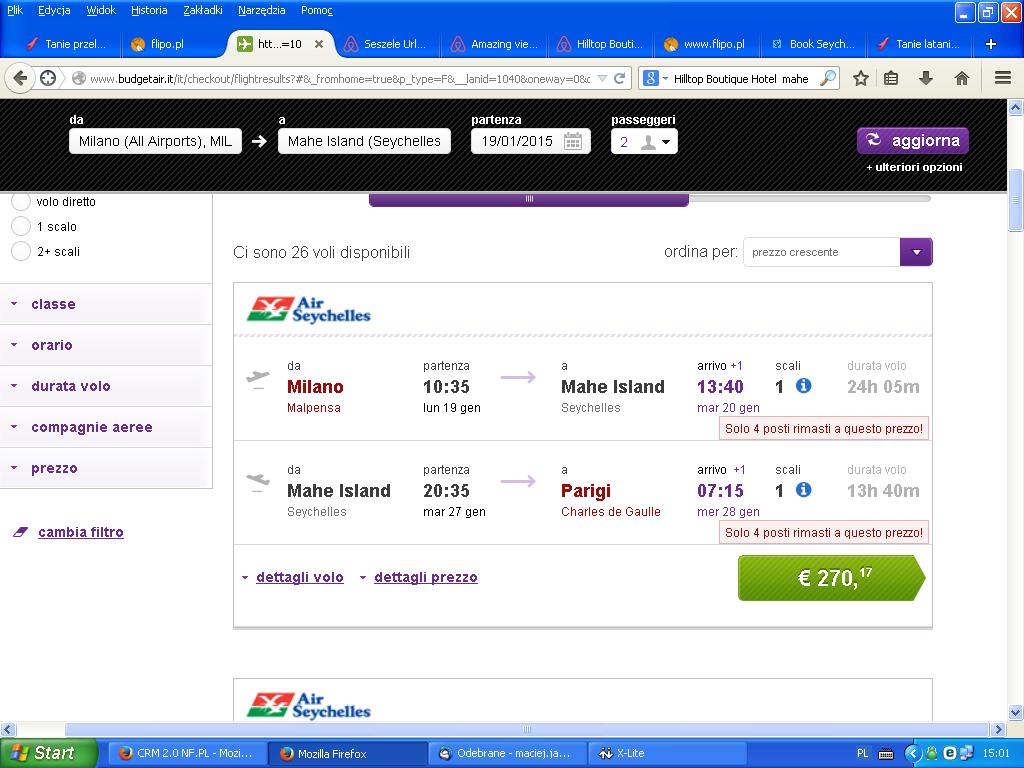This screenshot has height=768, width=1024.
Task: Click the vertical scrollbar thumb
Action: [1016, 200]
